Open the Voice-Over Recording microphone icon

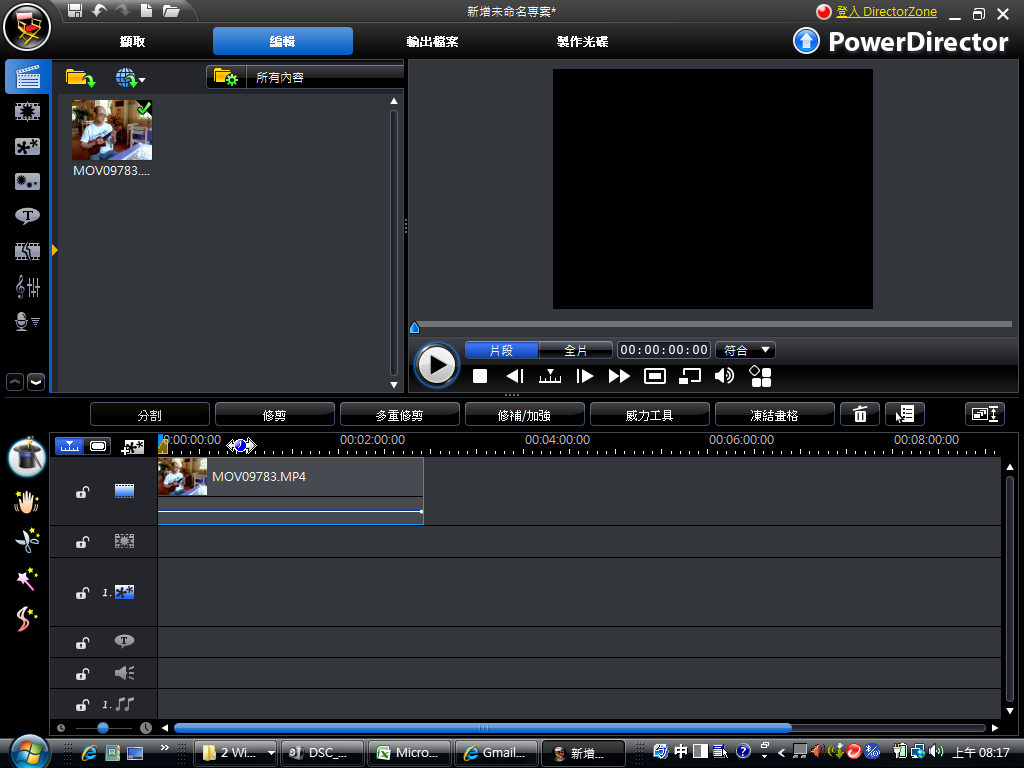pyautogui.click(x=27, y=321)
